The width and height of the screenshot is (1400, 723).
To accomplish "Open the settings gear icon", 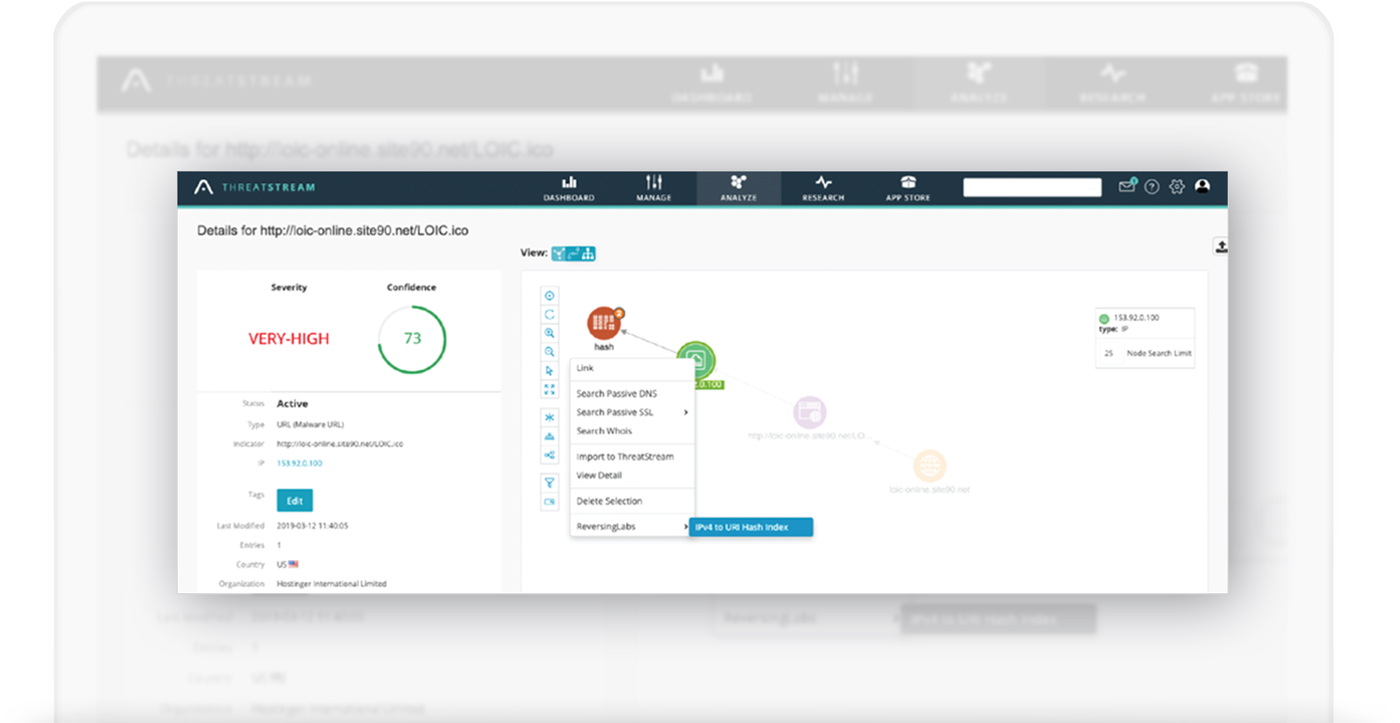I will [1177, 187].
